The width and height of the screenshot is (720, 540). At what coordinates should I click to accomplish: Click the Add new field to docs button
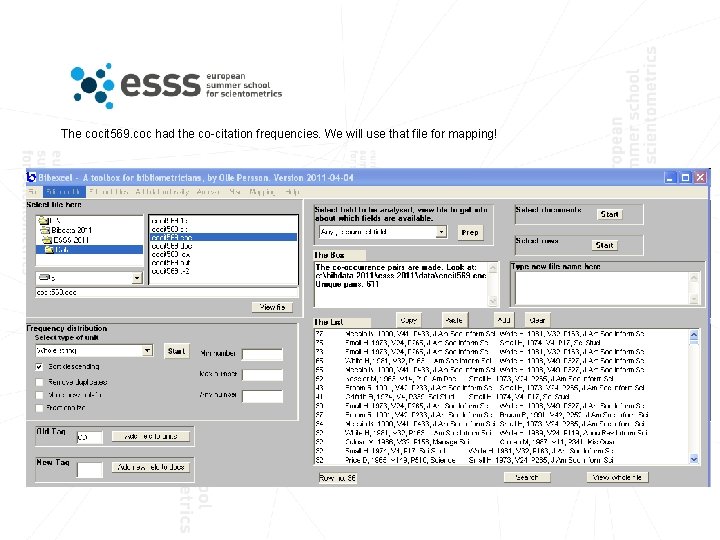(151, 467)
